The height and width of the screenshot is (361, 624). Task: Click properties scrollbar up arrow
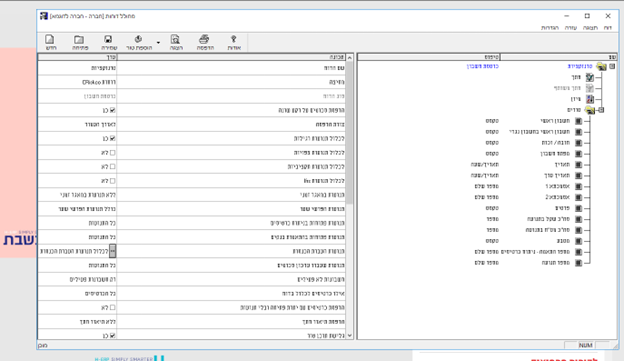349,58
